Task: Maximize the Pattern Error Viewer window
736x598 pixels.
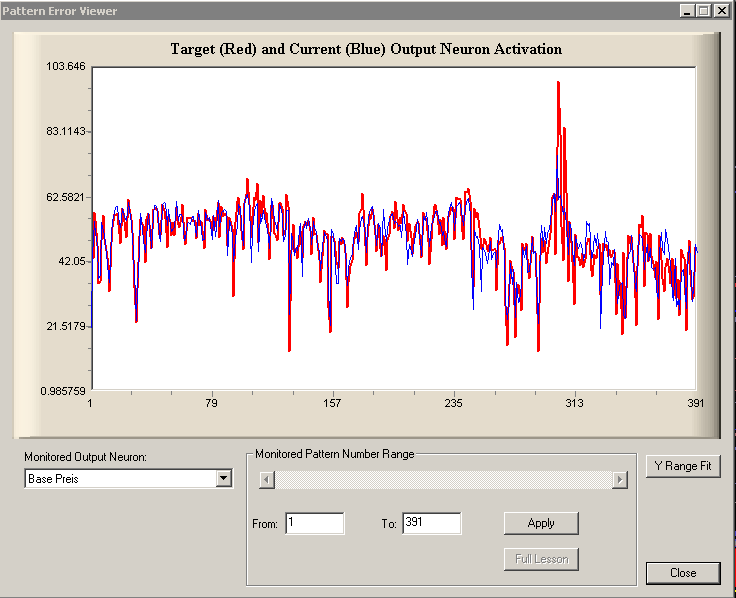Action: point(703,11)
